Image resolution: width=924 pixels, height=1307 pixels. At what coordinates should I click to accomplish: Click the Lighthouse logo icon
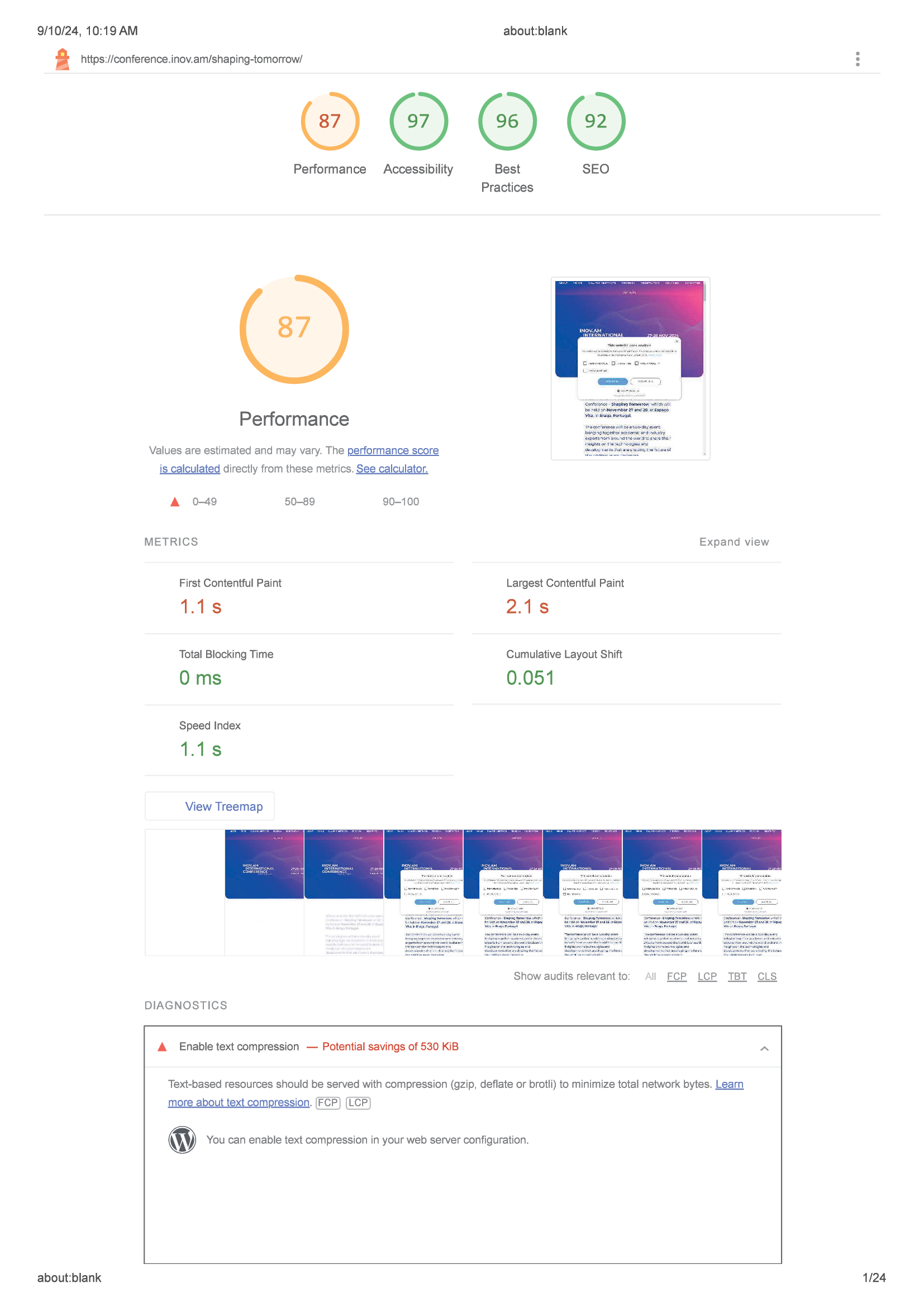point(63,59)
